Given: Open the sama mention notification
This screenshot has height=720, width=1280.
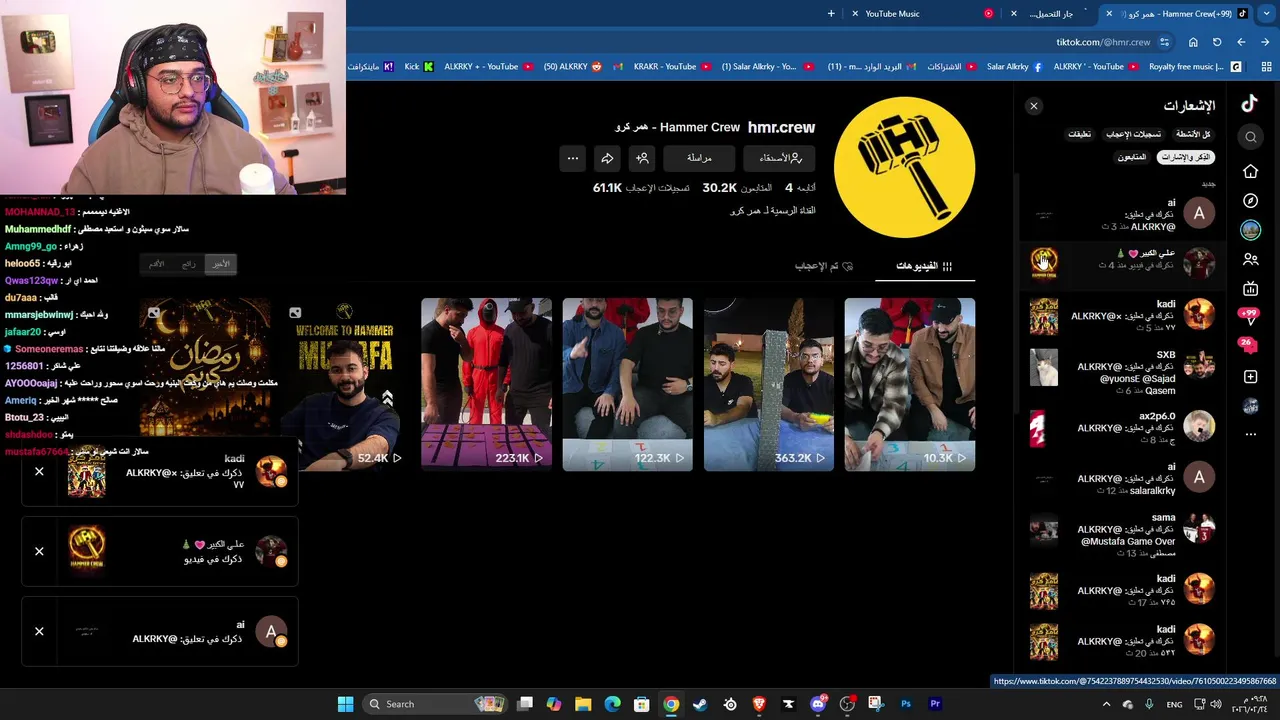Looking at the screenshot, I should coord(1123,535).
